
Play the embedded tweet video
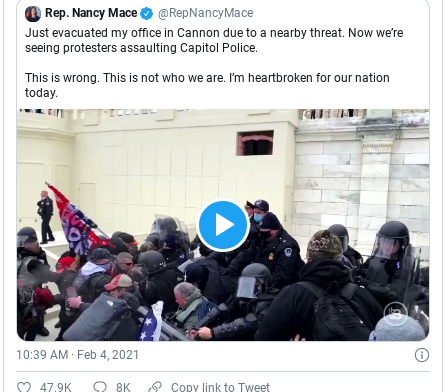[x=223, y=225]
